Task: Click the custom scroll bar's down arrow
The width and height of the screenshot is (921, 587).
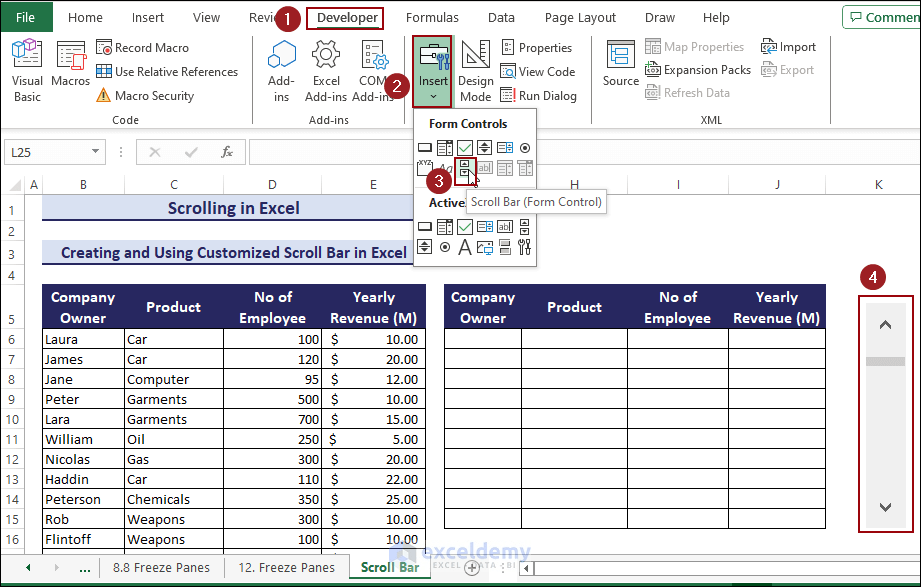Action: tap(884, 507)
